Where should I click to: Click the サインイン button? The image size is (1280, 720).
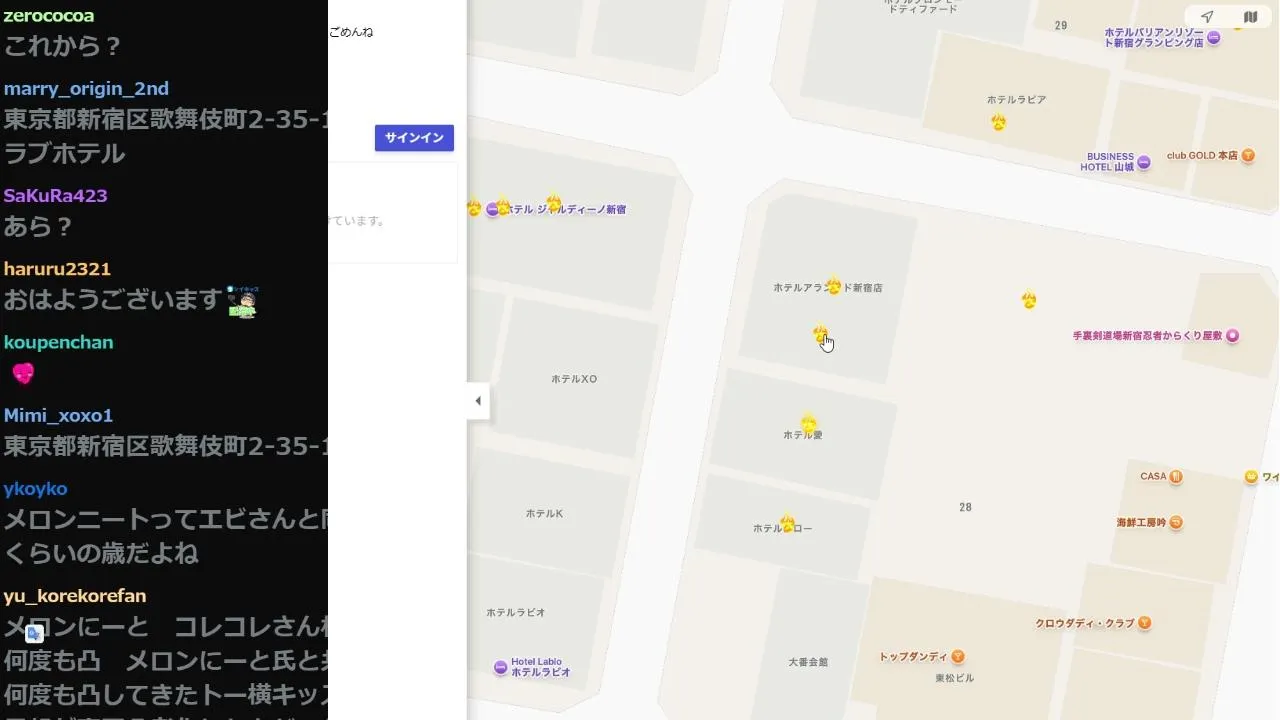414,138
